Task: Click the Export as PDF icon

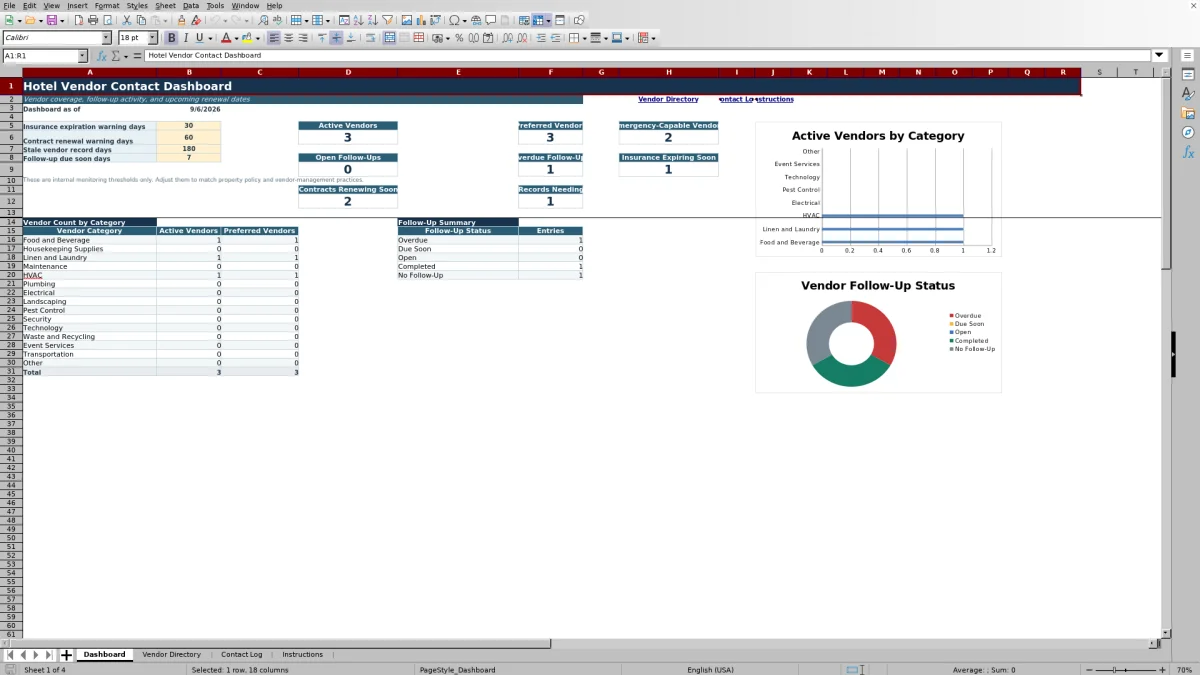Action: tap(80, 20)
